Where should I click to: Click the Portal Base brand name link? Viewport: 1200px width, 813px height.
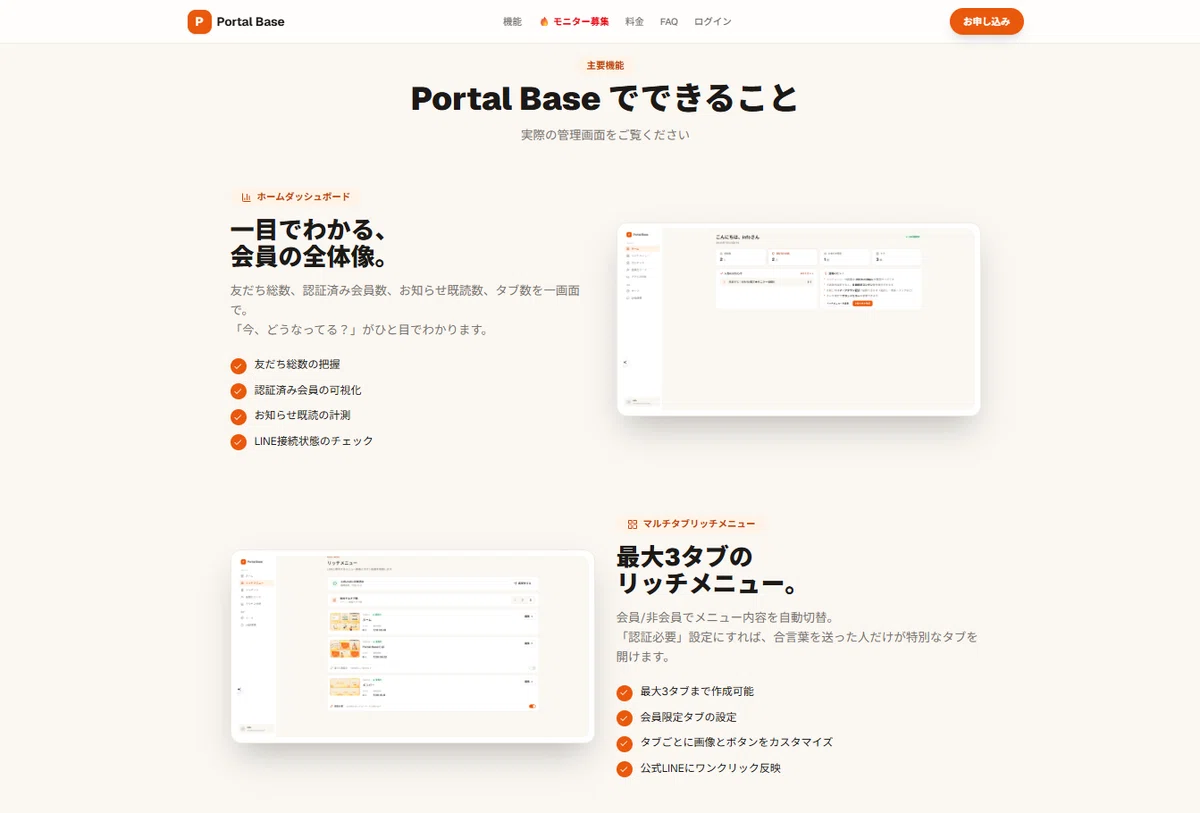[250, 21]
